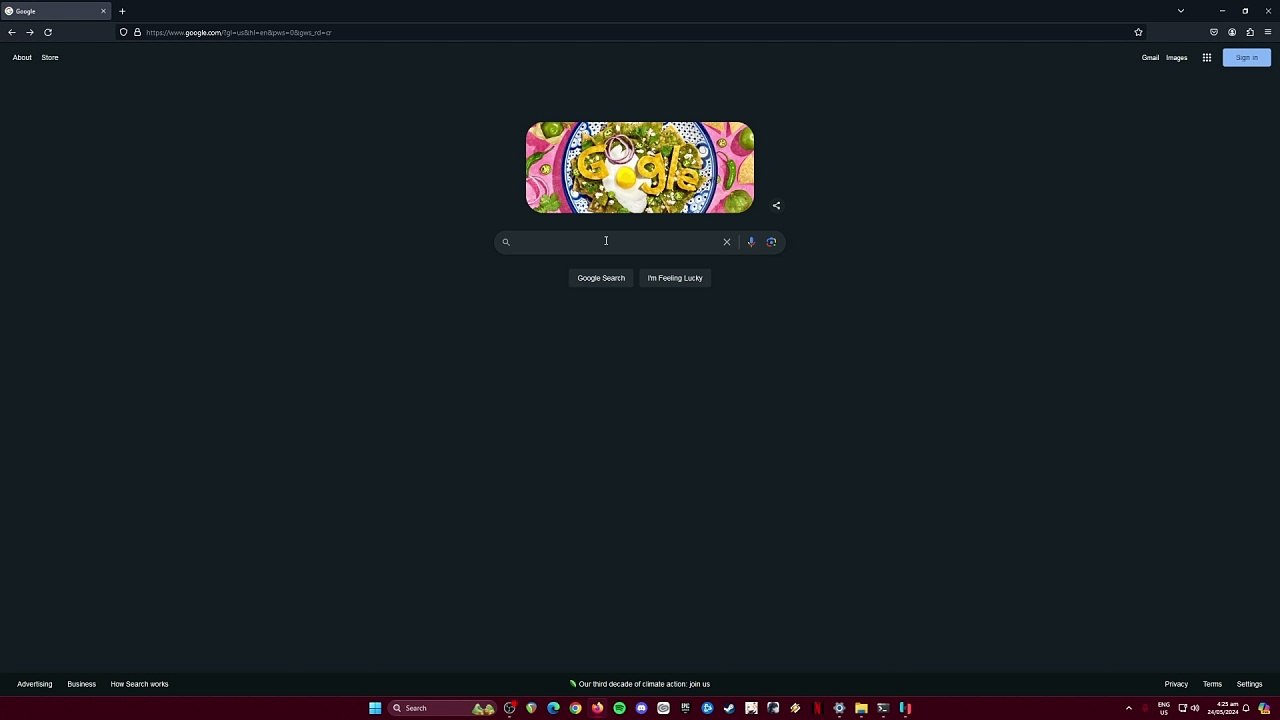Open the Firefox account icon
1280x720 pixels.
coord(1232,32)
